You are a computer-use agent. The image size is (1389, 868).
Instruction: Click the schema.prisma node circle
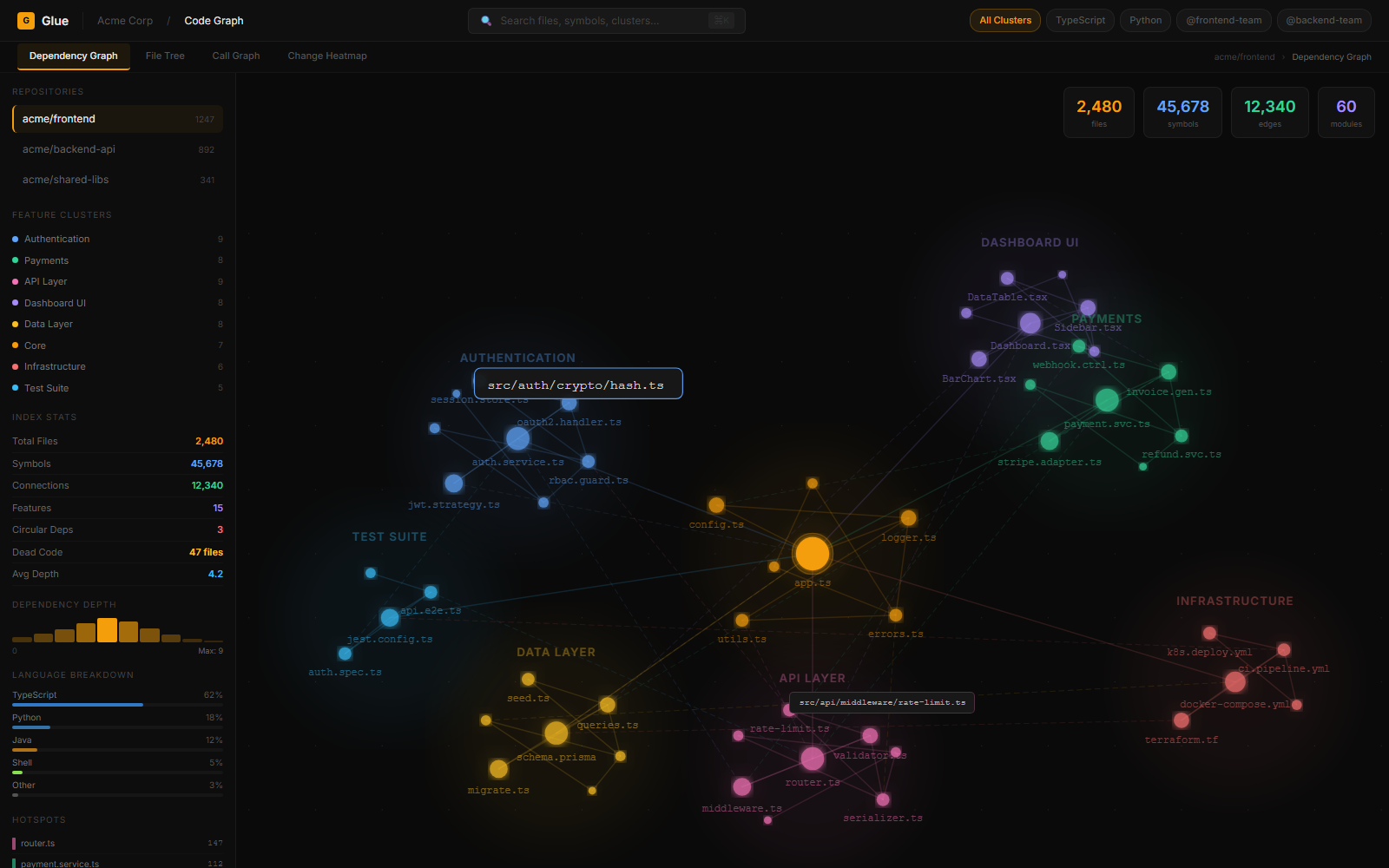556,733
